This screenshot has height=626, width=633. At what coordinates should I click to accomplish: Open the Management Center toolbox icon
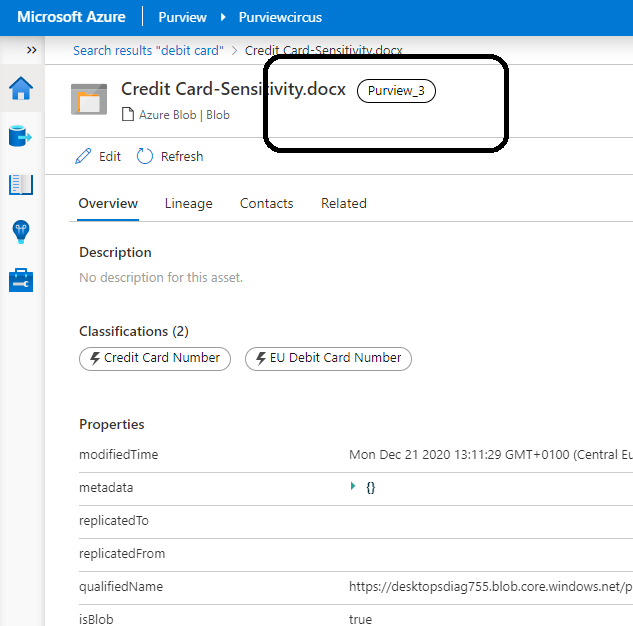[21, 280]
